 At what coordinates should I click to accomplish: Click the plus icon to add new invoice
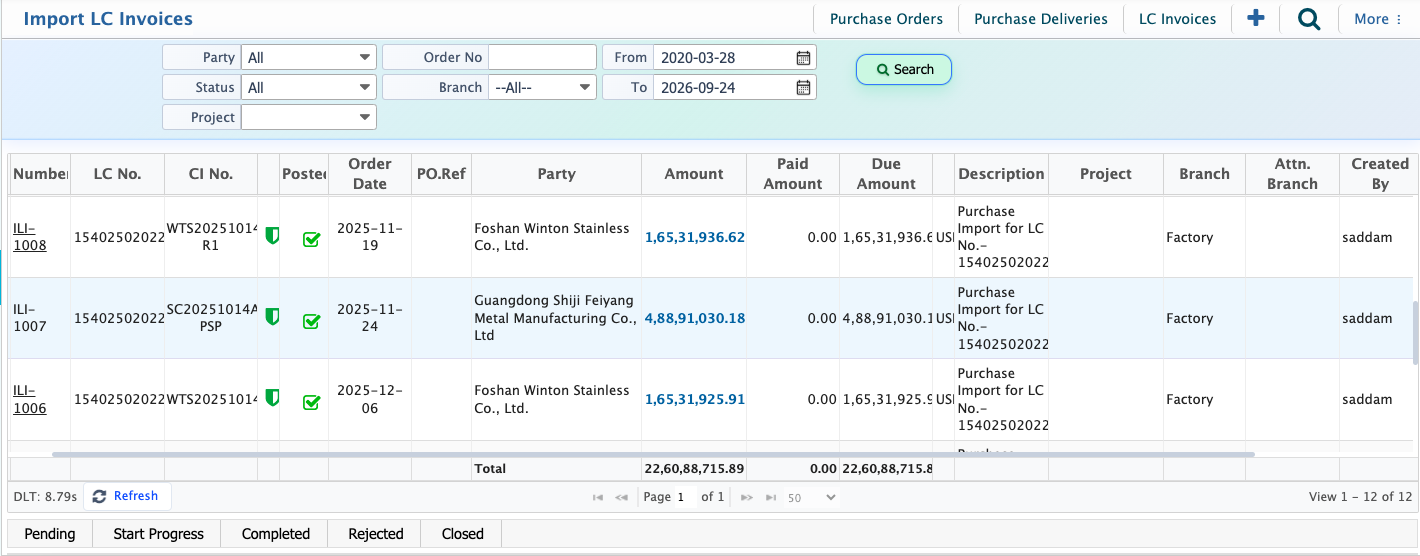point(1256,18)
